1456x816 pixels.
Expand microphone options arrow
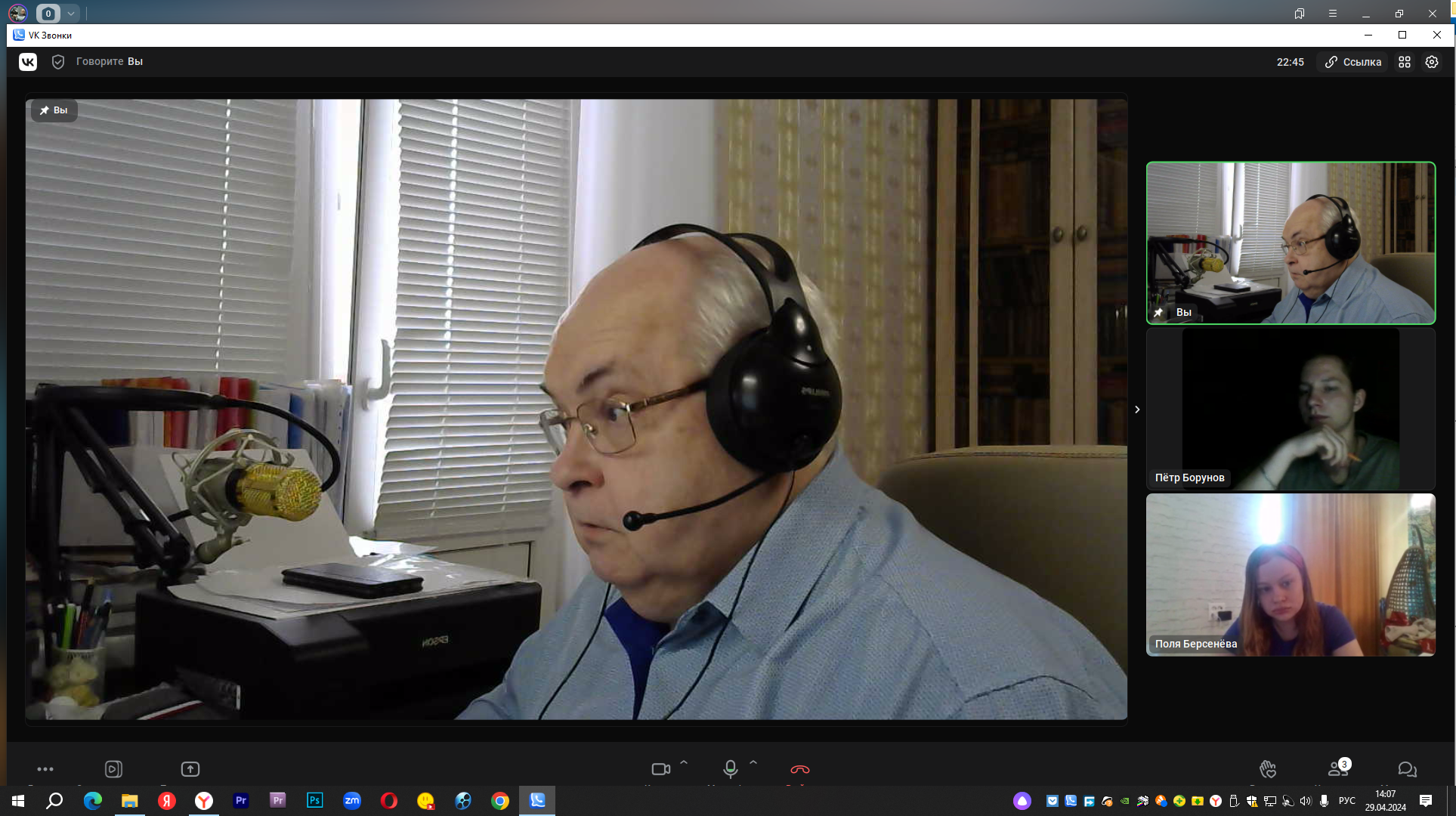pos(753,763)
